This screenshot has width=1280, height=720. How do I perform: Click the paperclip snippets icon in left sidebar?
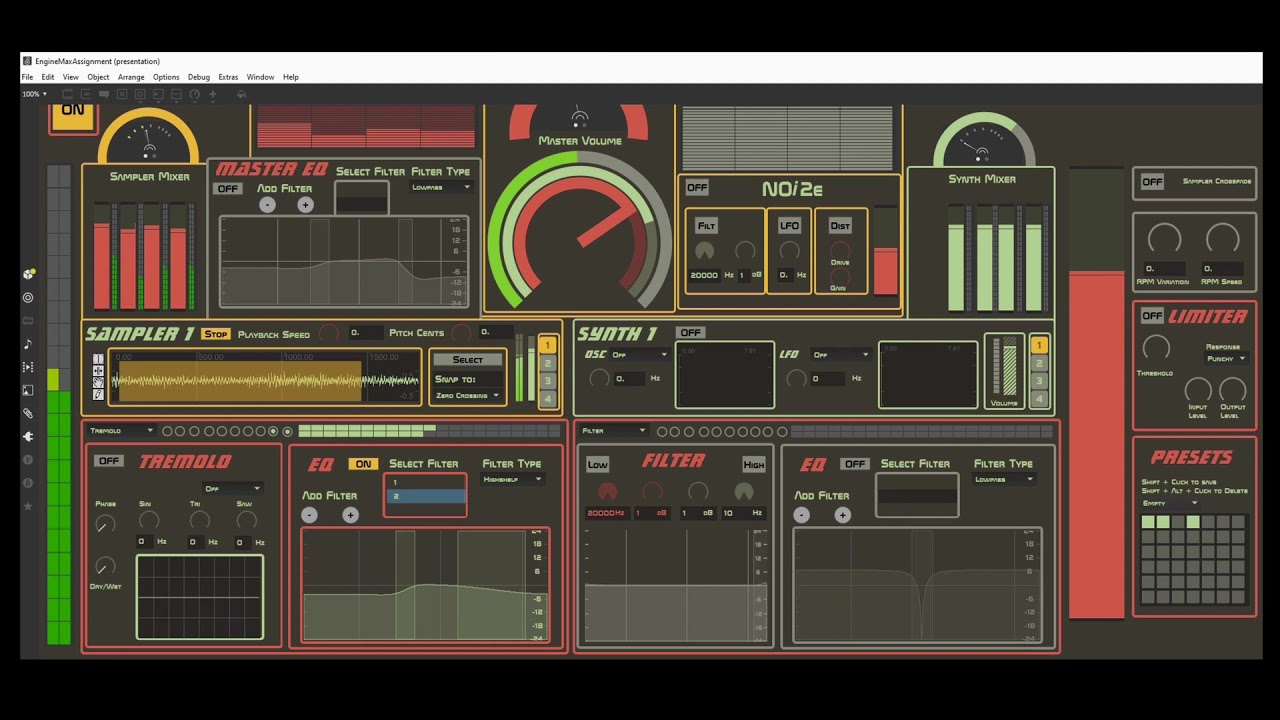point(28,413)
